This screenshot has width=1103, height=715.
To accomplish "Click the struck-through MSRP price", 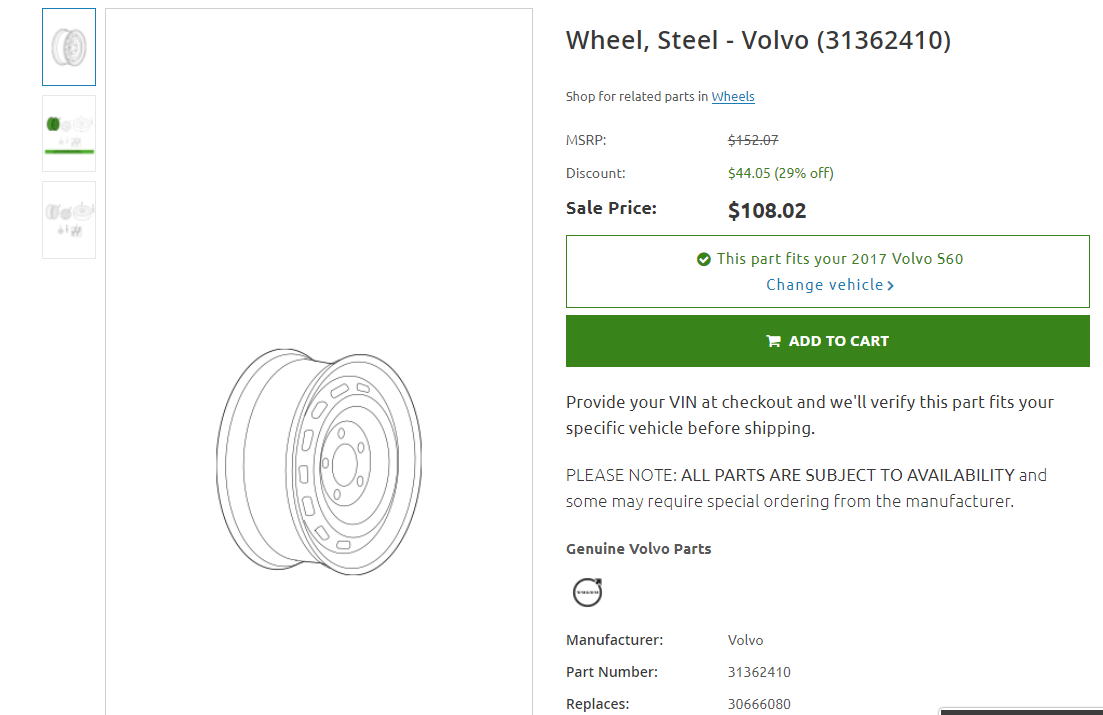I will pos(753,141).
